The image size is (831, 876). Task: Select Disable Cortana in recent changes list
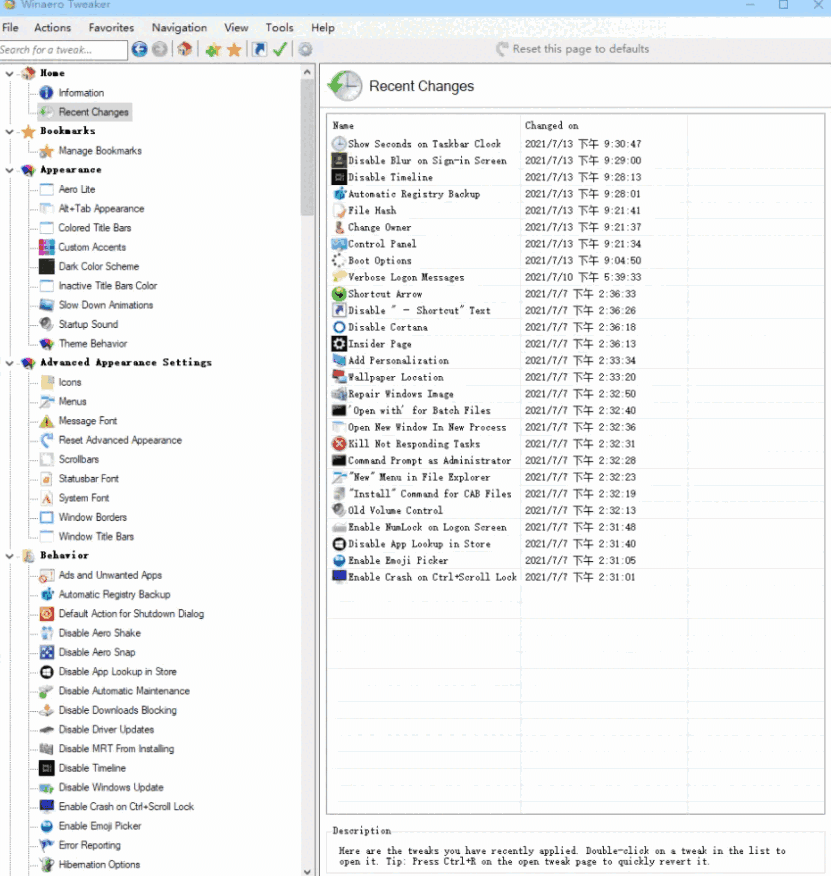pyautogui.click(x=387, y=327)
